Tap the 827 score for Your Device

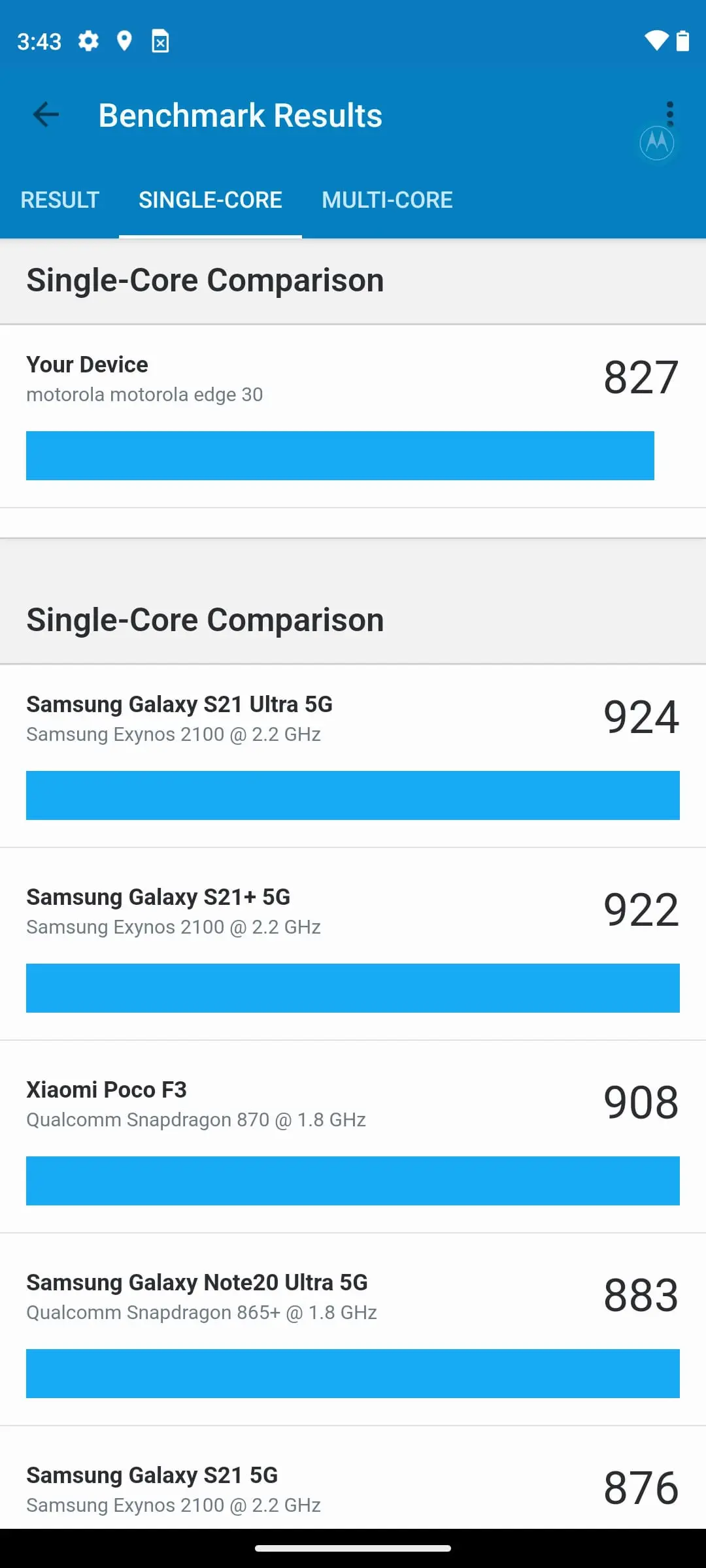tap(641, 378)
